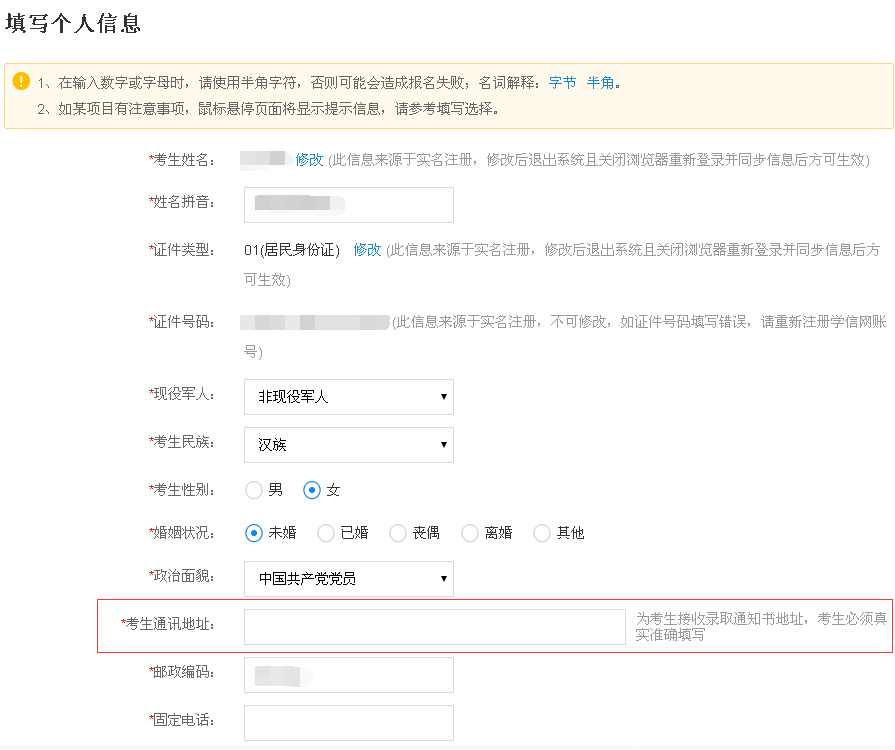Open the 字节 term explanation link
The image size is (895, 750).
[562, 83]
